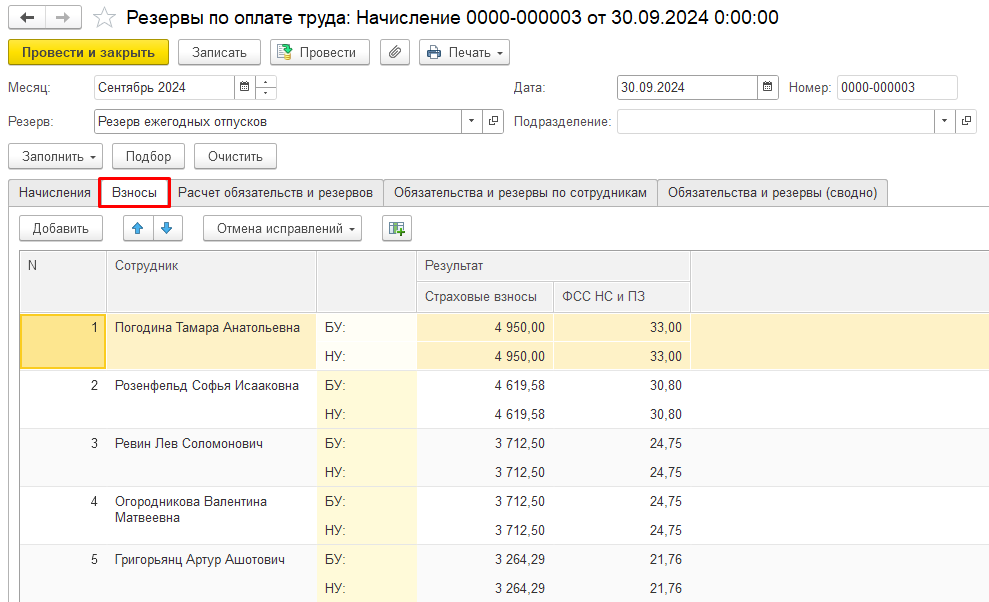Viewport: 989px width, 602px height.
Task: Expand the Резерв dropdown list
Action: coord(472,121)
